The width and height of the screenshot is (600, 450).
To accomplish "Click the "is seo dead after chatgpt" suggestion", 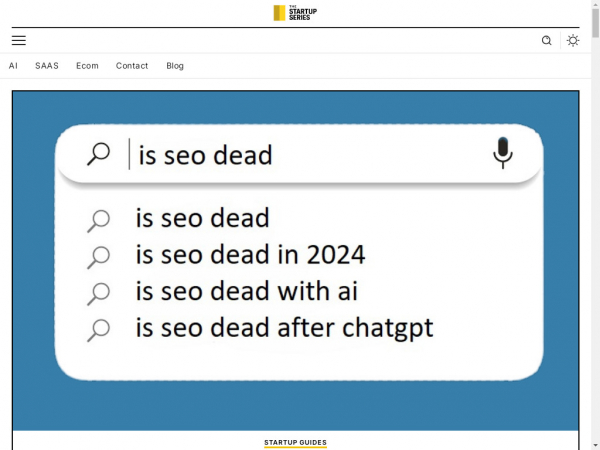I will click(284, 328).
